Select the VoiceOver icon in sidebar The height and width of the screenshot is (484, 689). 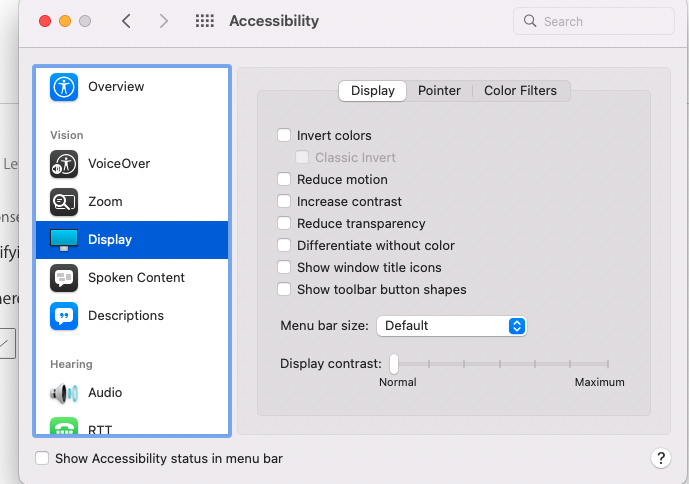(64, 164)
